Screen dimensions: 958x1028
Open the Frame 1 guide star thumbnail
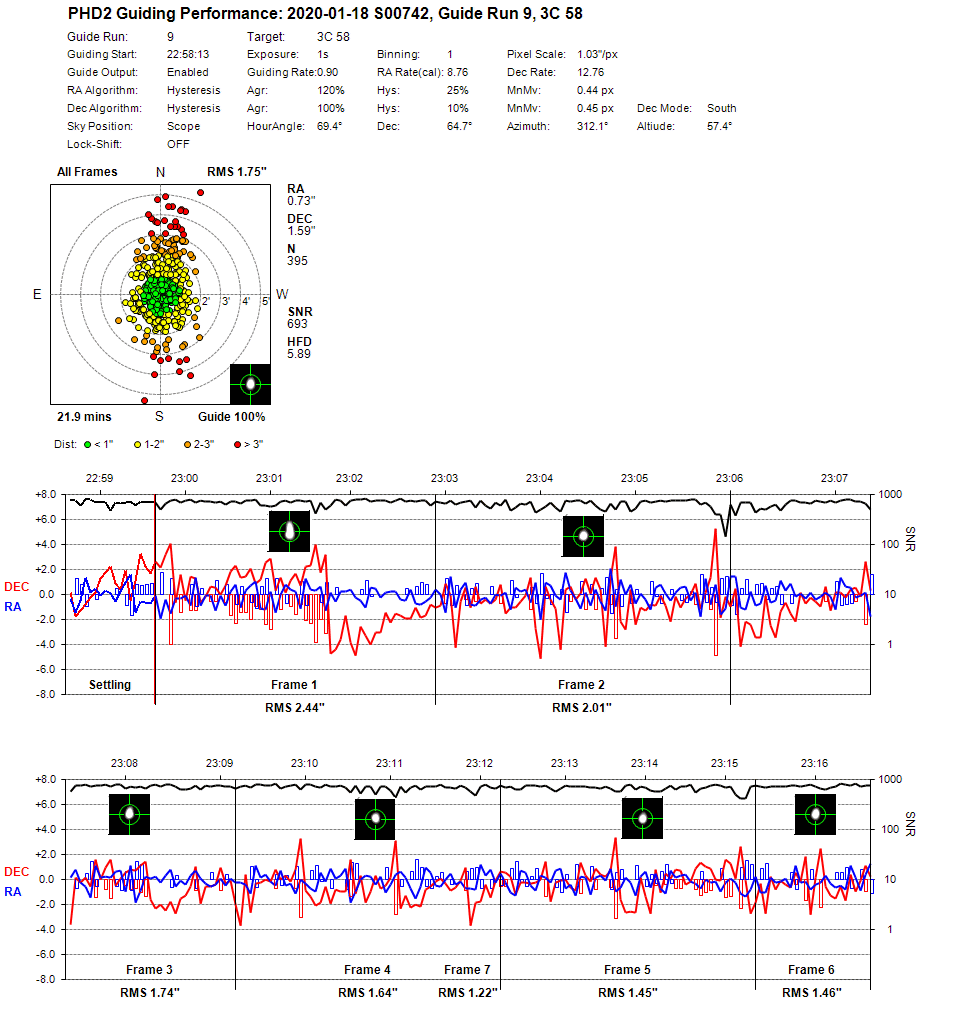[289, 531]
